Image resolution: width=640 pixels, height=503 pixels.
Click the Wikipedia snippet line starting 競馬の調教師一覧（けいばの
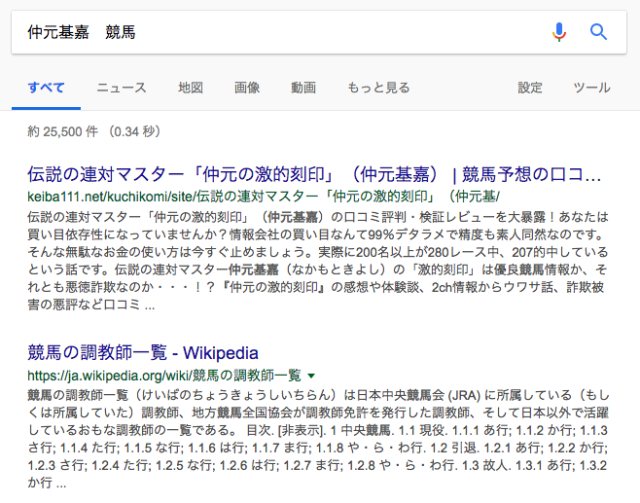click(x=318, y=395)
